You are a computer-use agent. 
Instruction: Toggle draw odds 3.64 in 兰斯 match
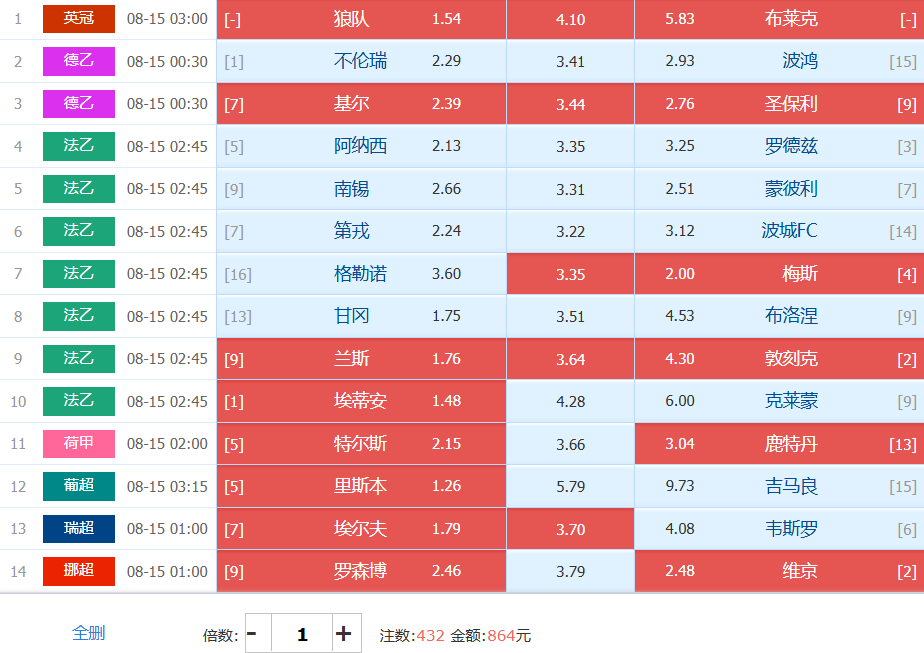(570, 358)
